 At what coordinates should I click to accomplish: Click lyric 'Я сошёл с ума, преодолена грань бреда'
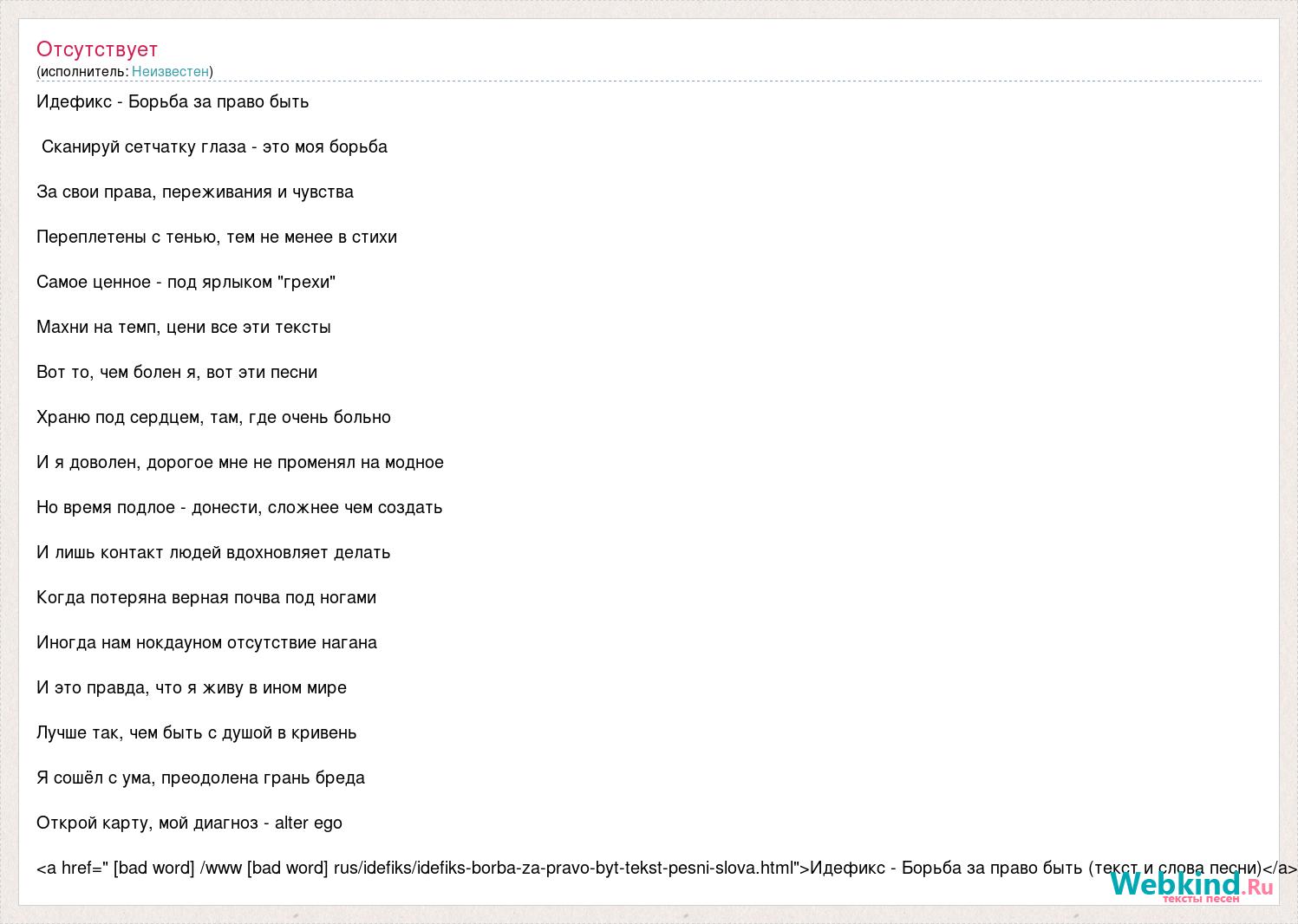click(x=200, y=778)
